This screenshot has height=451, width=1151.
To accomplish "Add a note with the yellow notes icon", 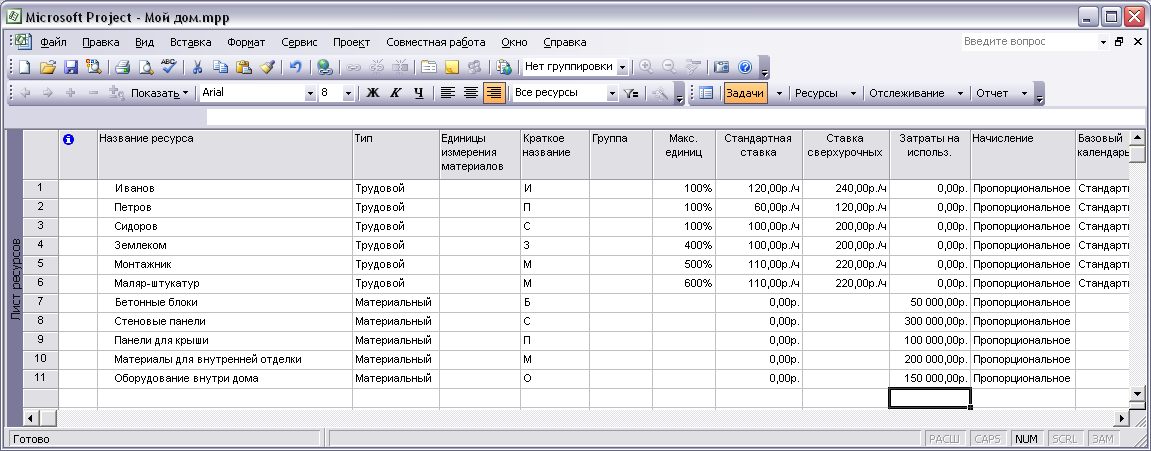I will pos(451,68).
